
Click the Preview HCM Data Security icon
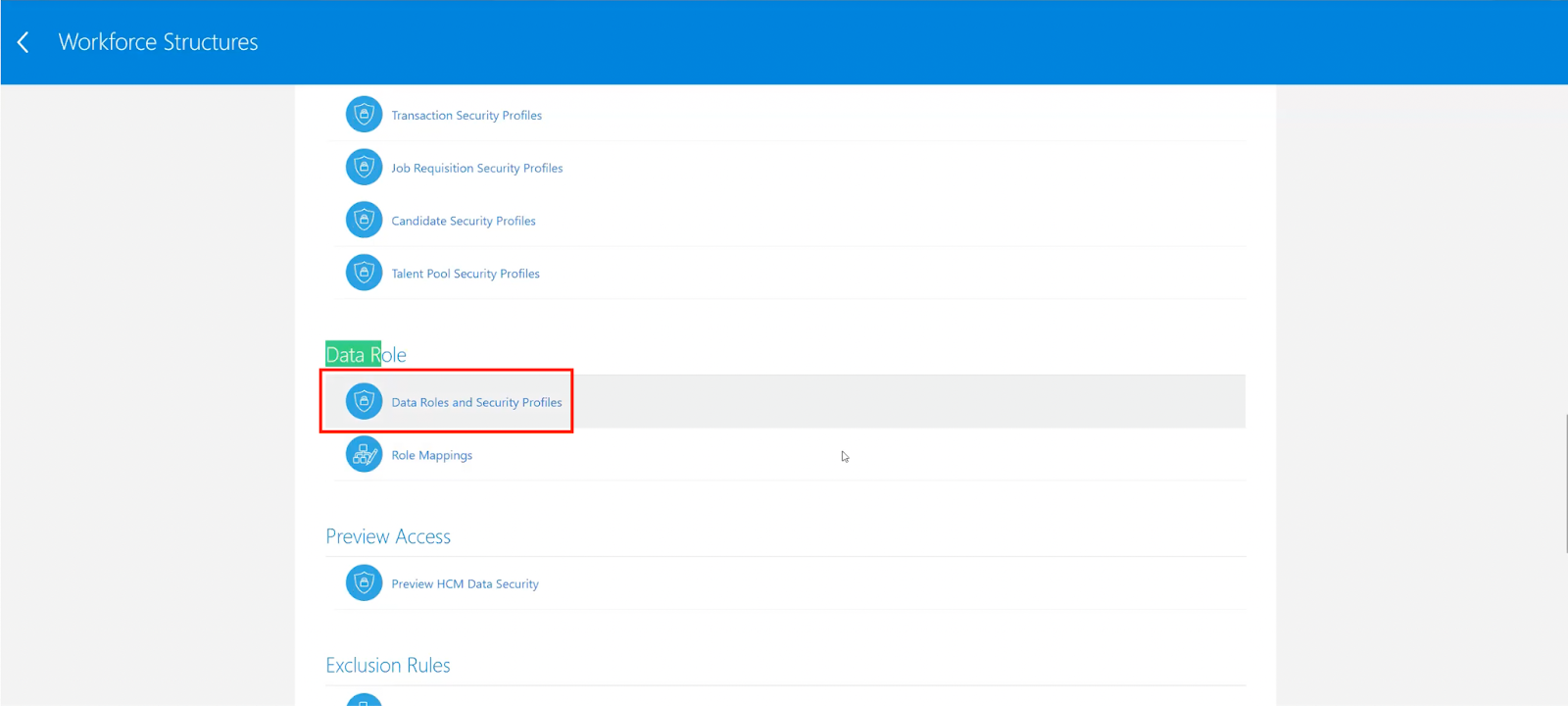coord(364,582)
